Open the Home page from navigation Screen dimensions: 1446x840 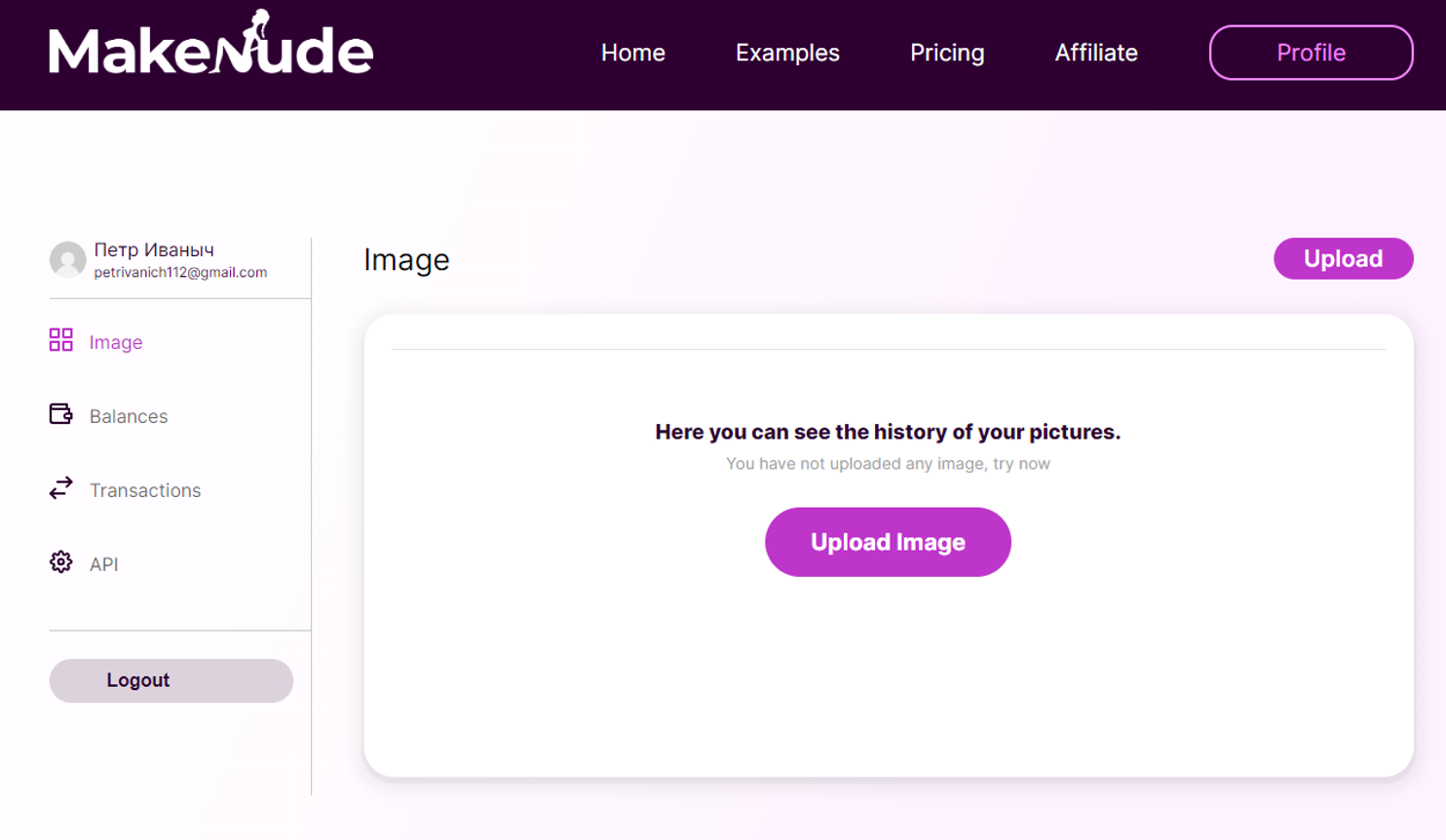click(633, 53)
